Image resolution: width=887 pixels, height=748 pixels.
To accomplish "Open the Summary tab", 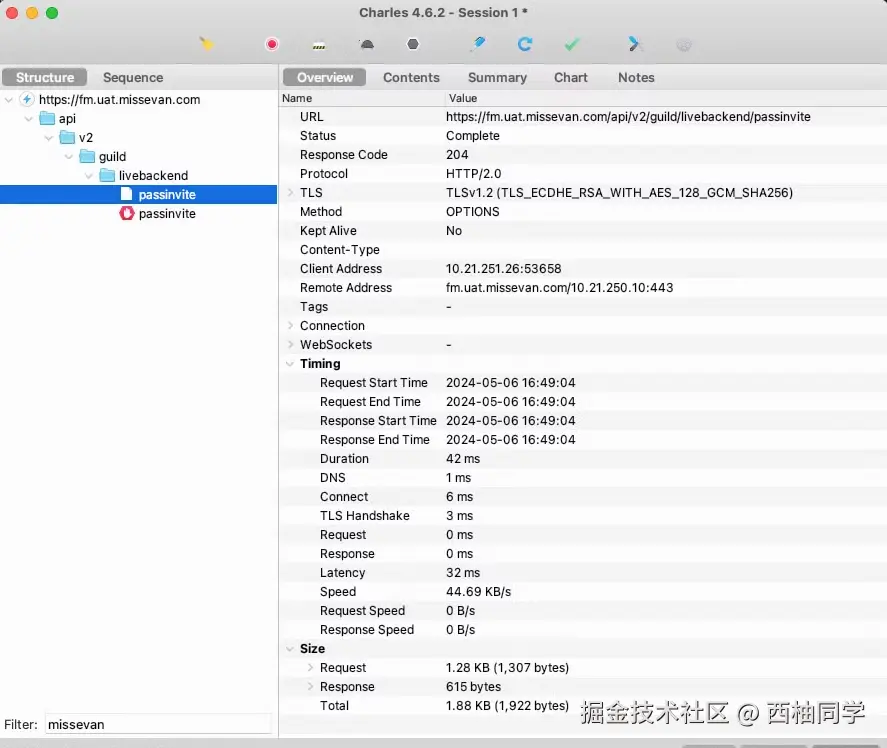I will pyautogui.click(x=497, y=77).
